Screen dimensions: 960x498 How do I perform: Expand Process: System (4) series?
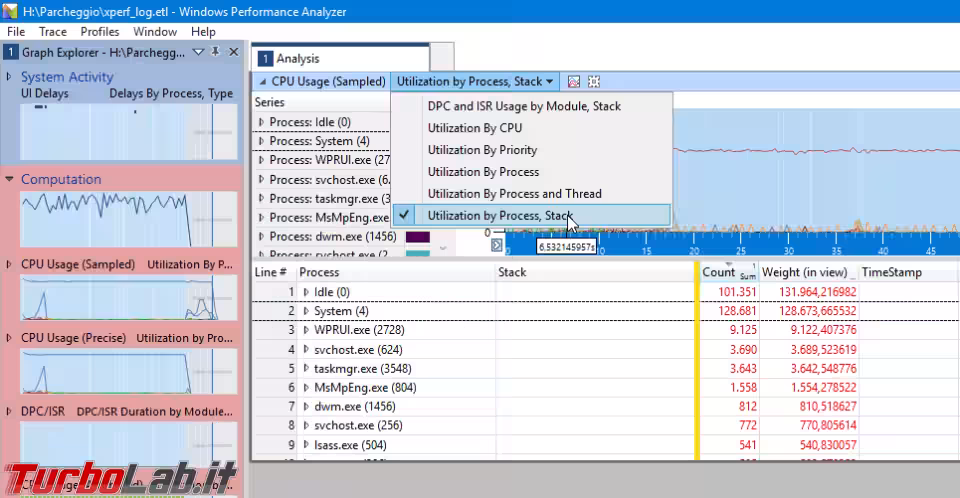click(261, 141)
